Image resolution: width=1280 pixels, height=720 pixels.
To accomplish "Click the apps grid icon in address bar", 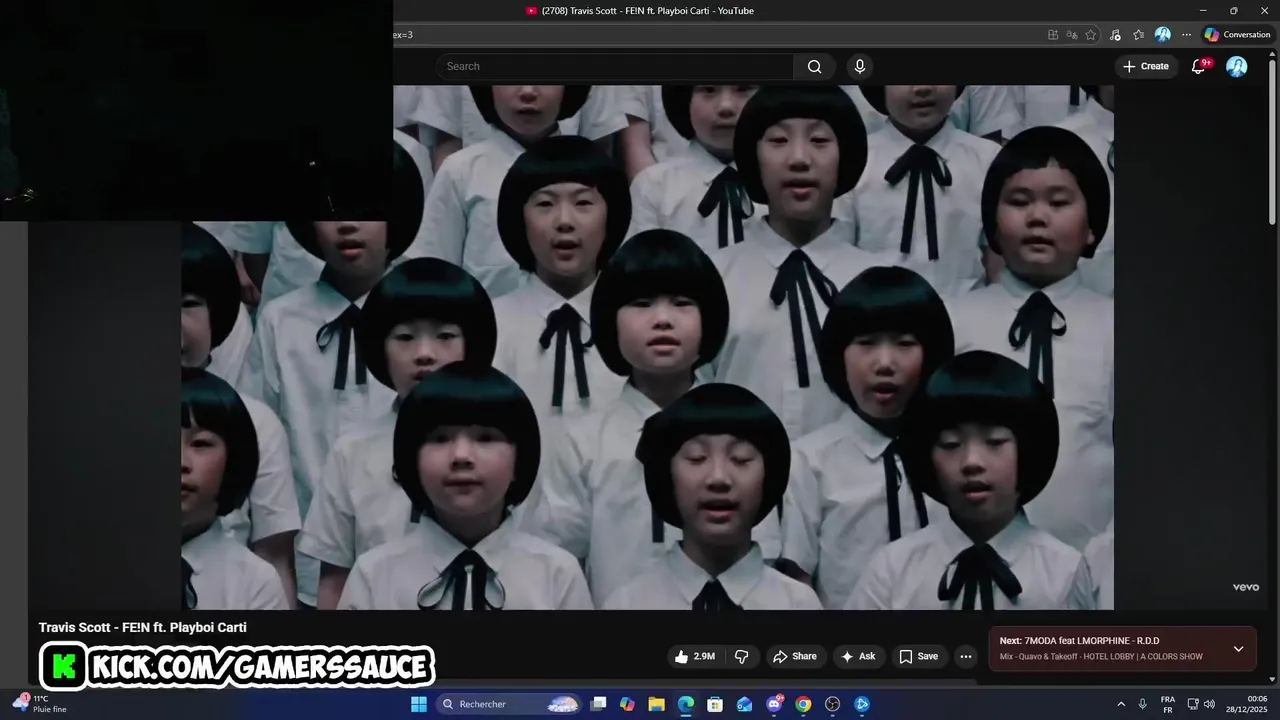I will click(1053, 34).
